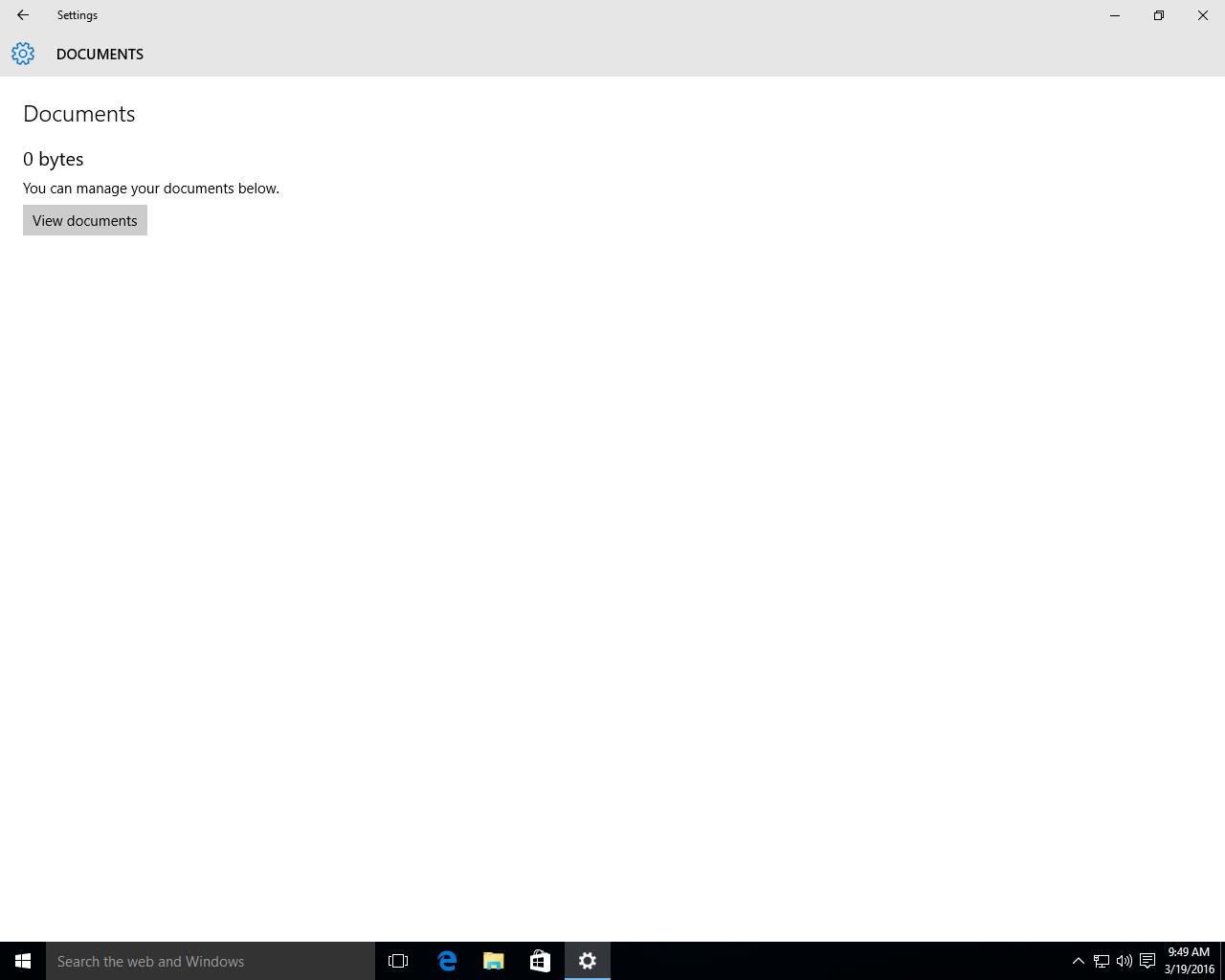Open the Action Center notifications icon
1225x980 pixels.
tap(1147, 961)
